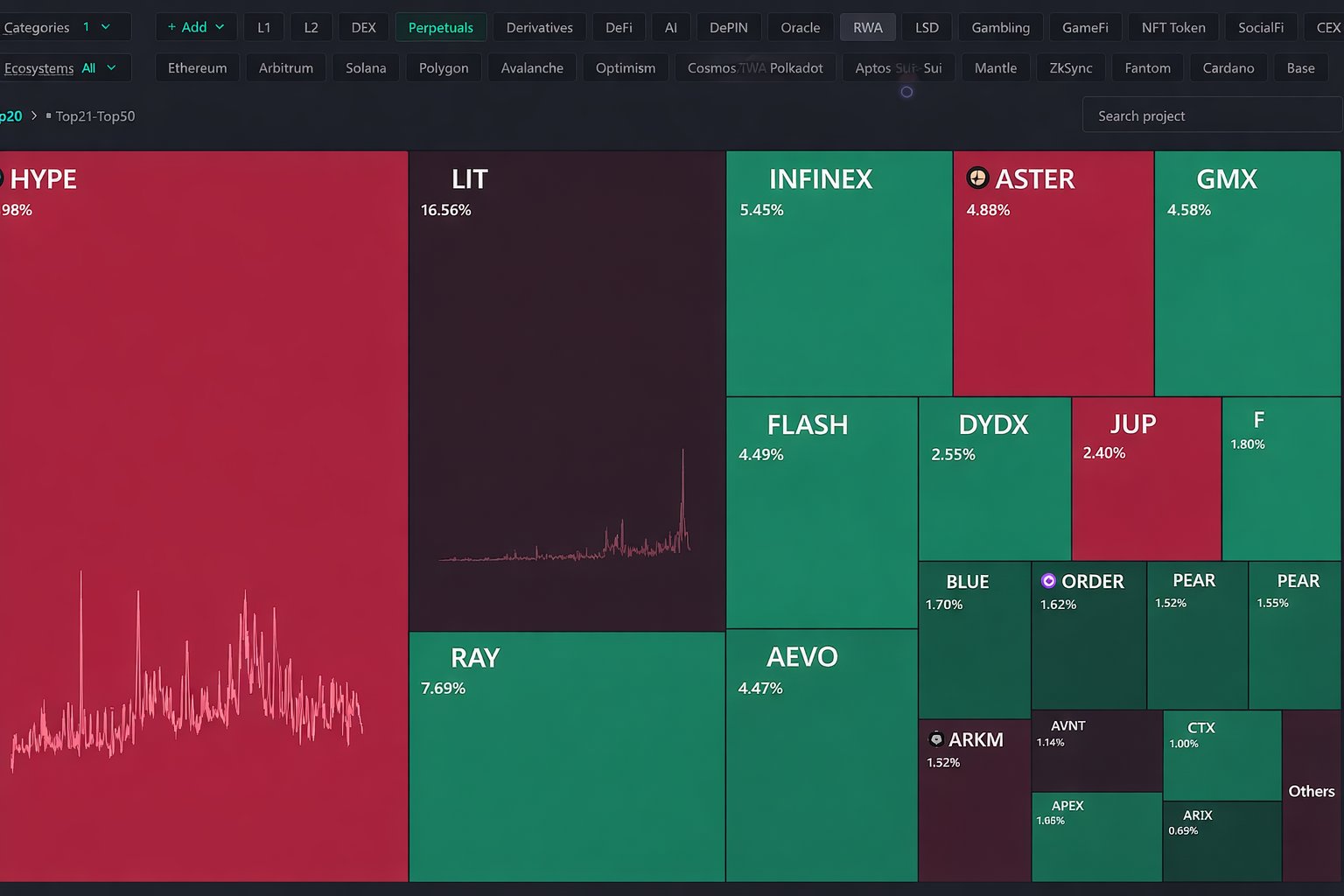Open the ARIX heatmap tile

point(1222,841)
